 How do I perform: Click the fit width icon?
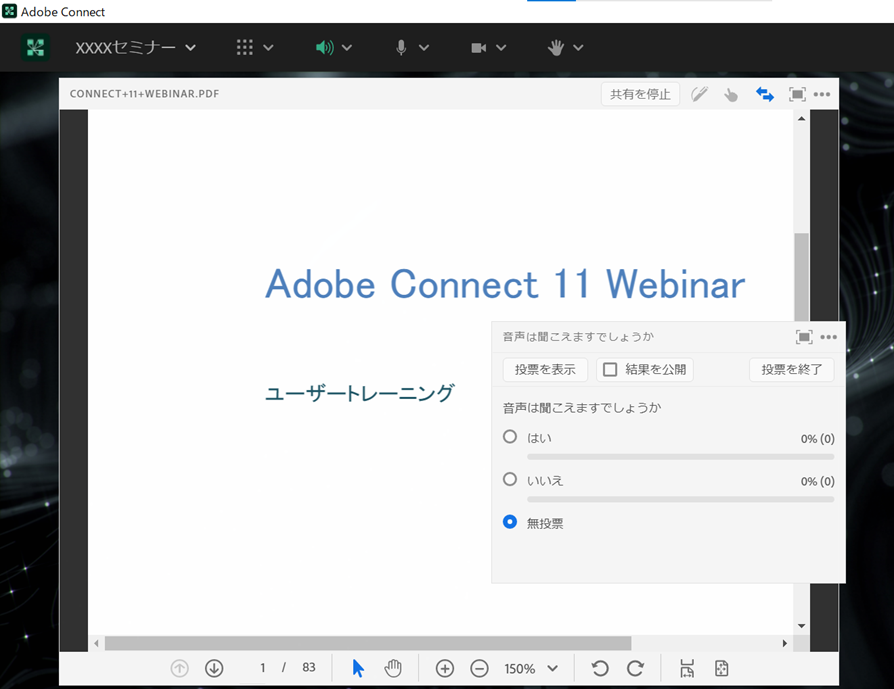coord(687,668)
